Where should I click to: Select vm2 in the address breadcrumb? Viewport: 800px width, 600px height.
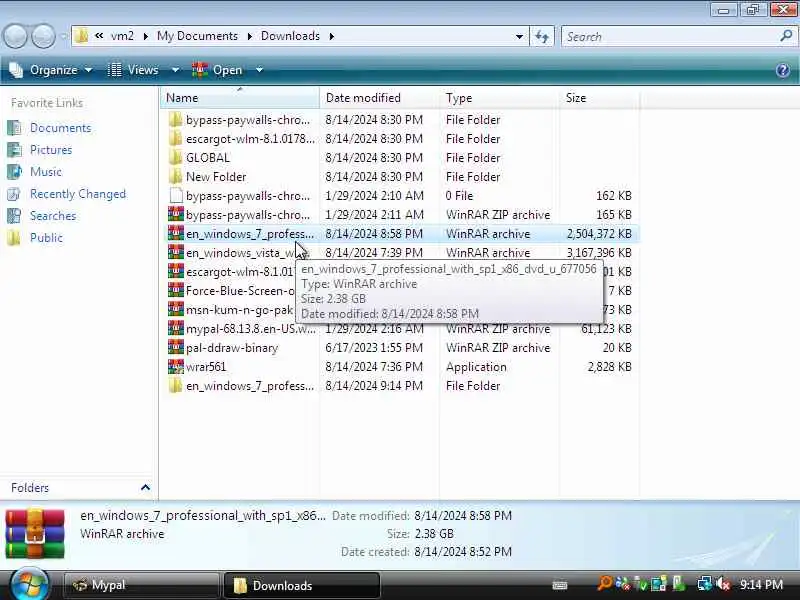[122, 36]
